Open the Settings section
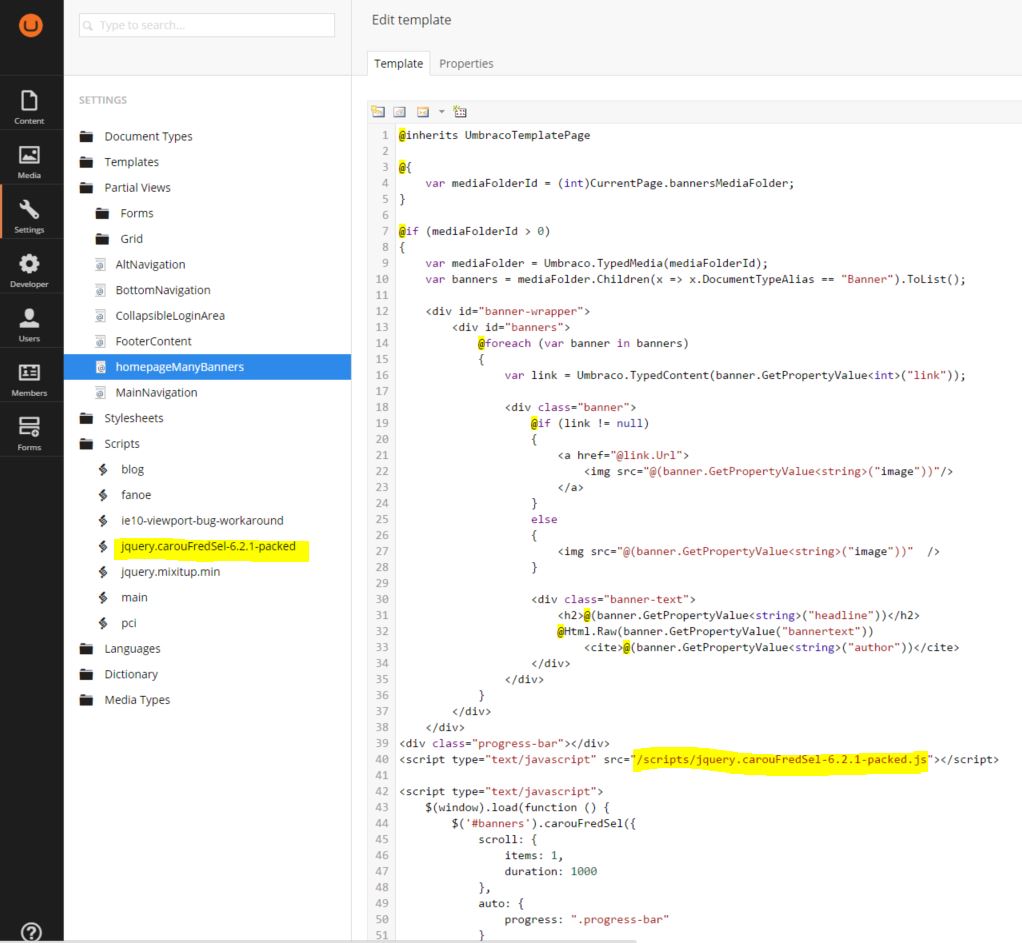Screen dimensions: 1022x943 [x=29, y=216]
